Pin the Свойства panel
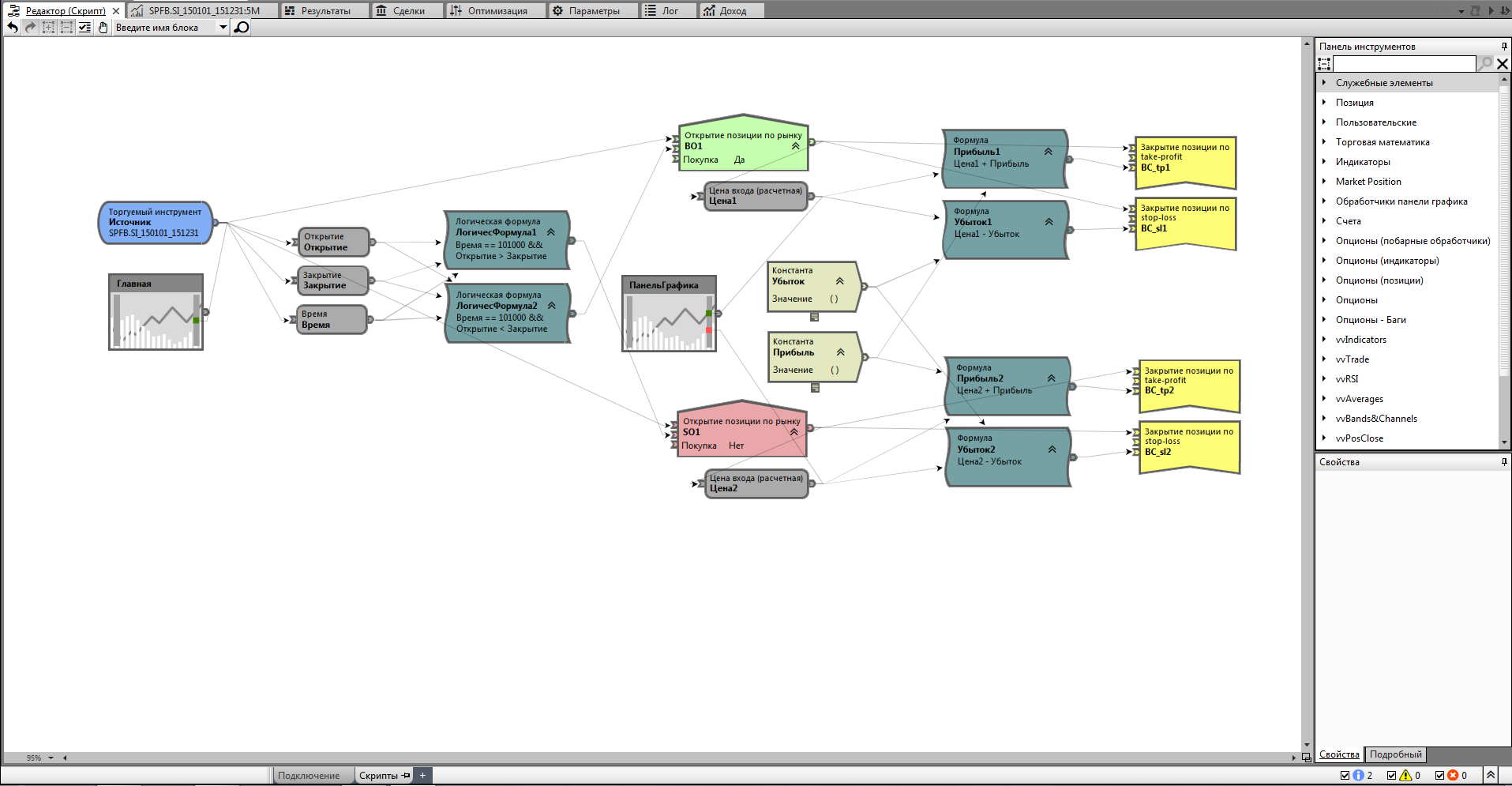1512x786 pixels. [1503, 462]
